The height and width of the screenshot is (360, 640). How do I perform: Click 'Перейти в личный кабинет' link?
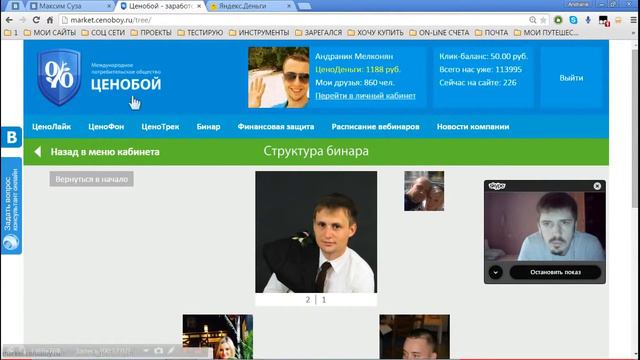pyautogui.click(x=365, y=96)
